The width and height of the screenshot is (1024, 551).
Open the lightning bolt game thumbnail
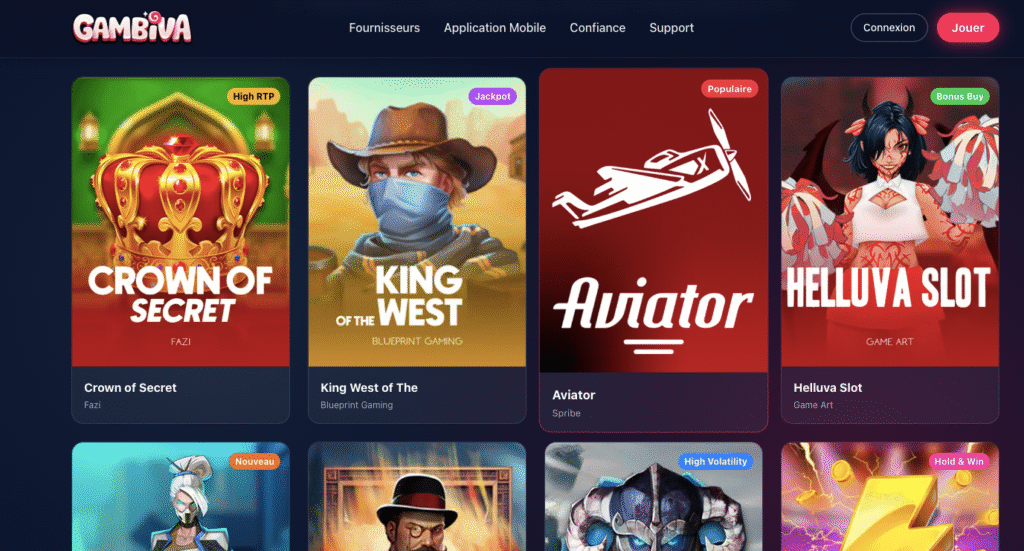[889, 497]
